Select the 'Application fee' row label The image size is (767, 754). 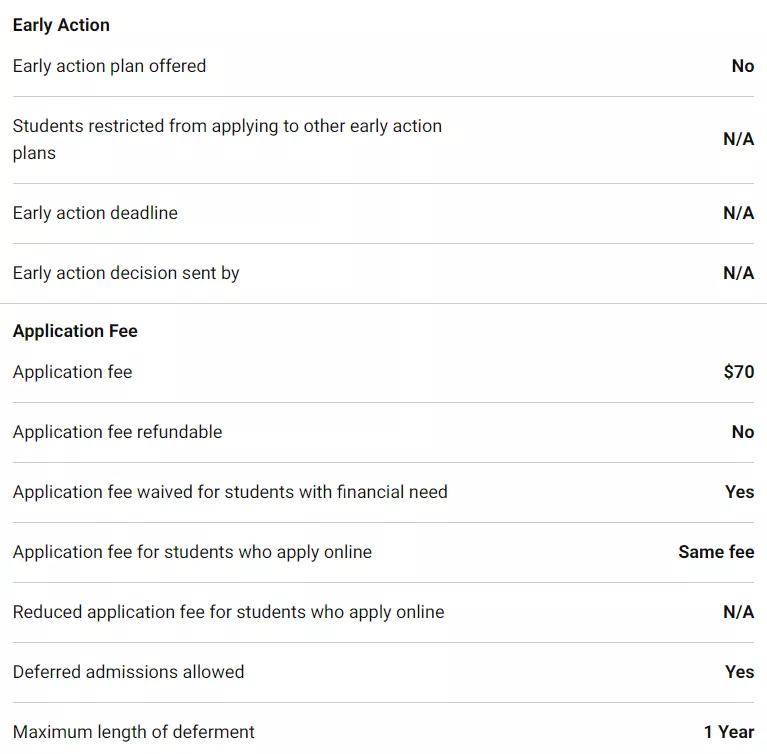click(72, 372)
